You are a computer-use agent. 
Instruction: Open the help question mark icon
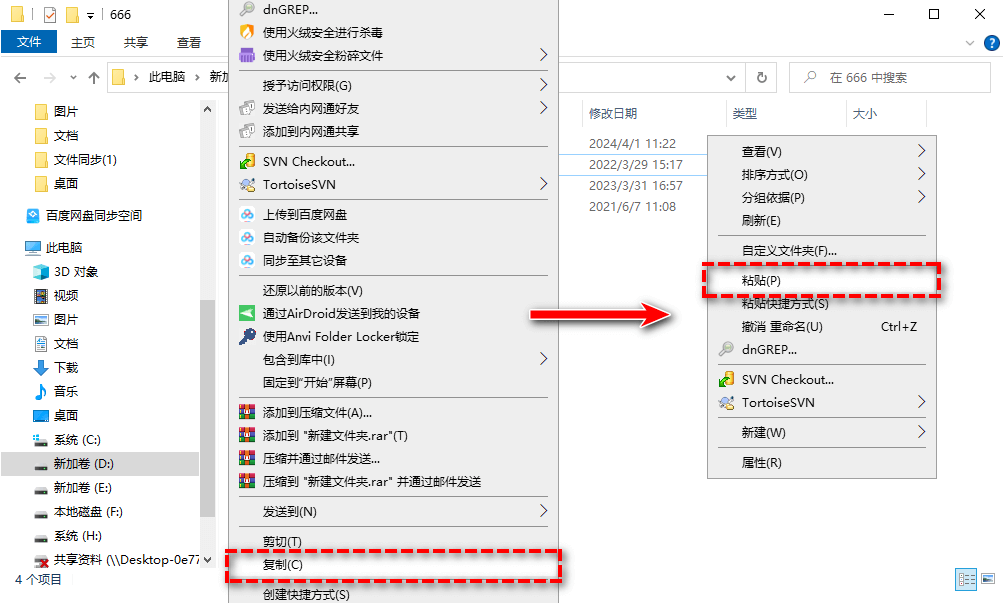pyautogui.click(x=991, y=43)
